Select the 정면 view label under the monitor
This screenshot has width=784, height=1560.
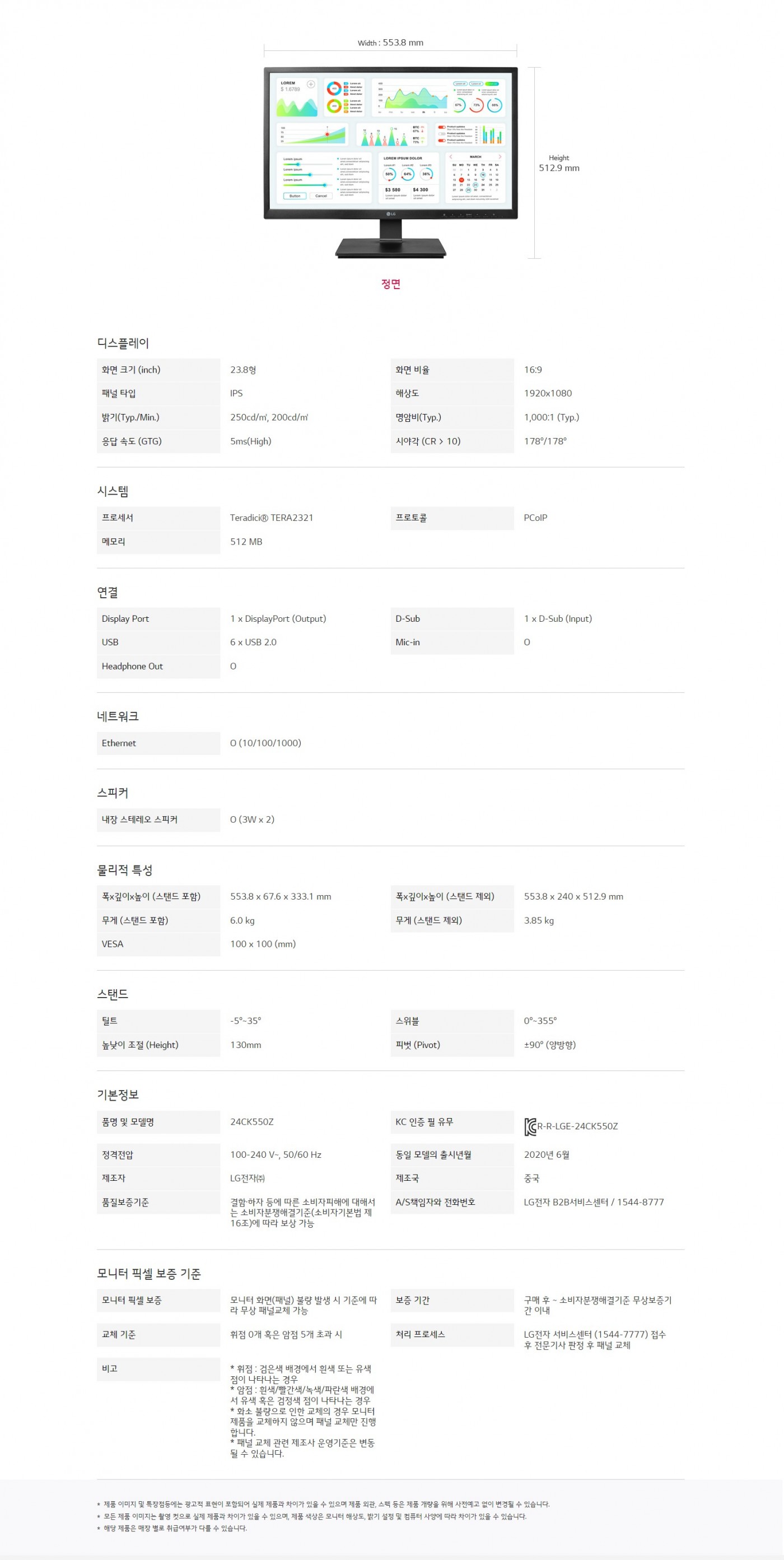pyautogui.click(x=390, y=284)
